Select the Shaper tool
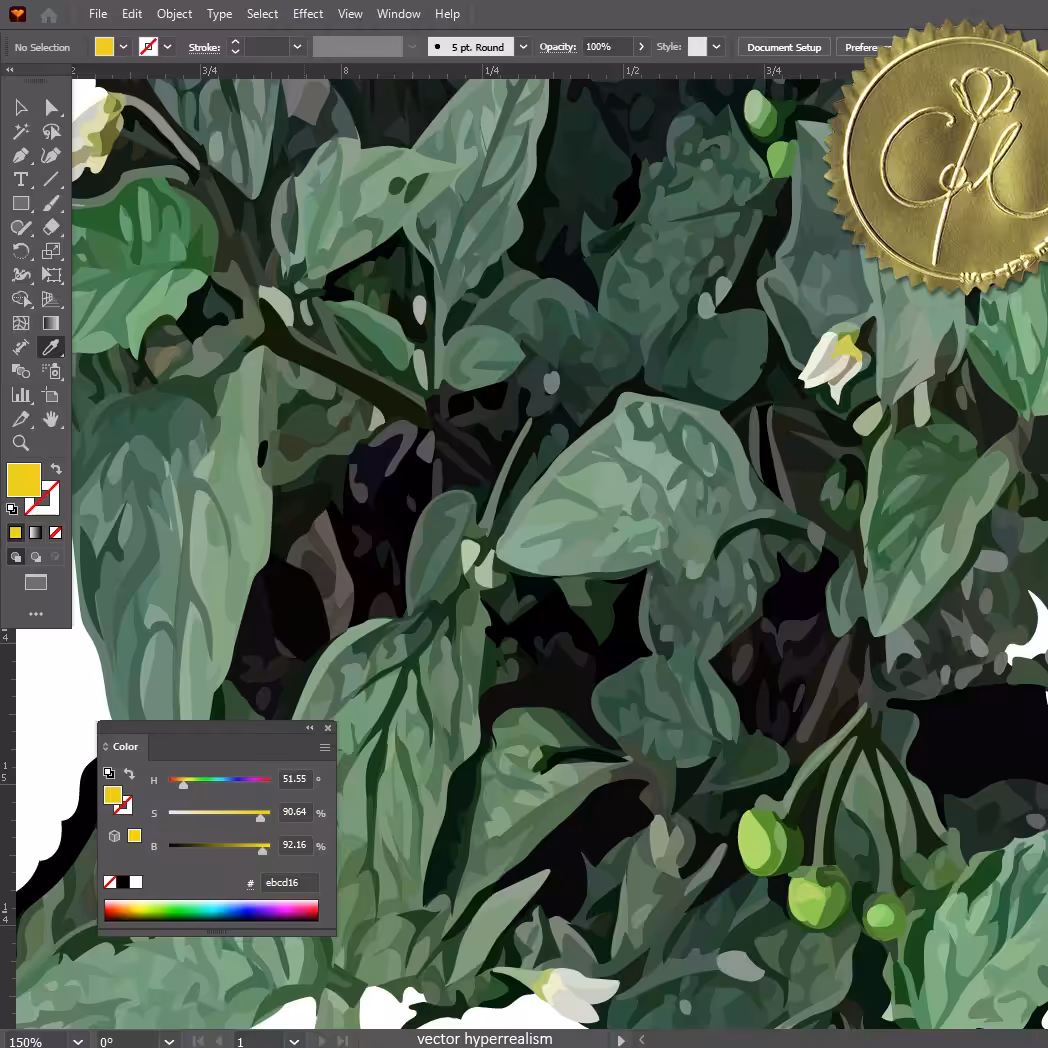The width and height of the screenshot is (1048, 1048). tap(21, 228)
